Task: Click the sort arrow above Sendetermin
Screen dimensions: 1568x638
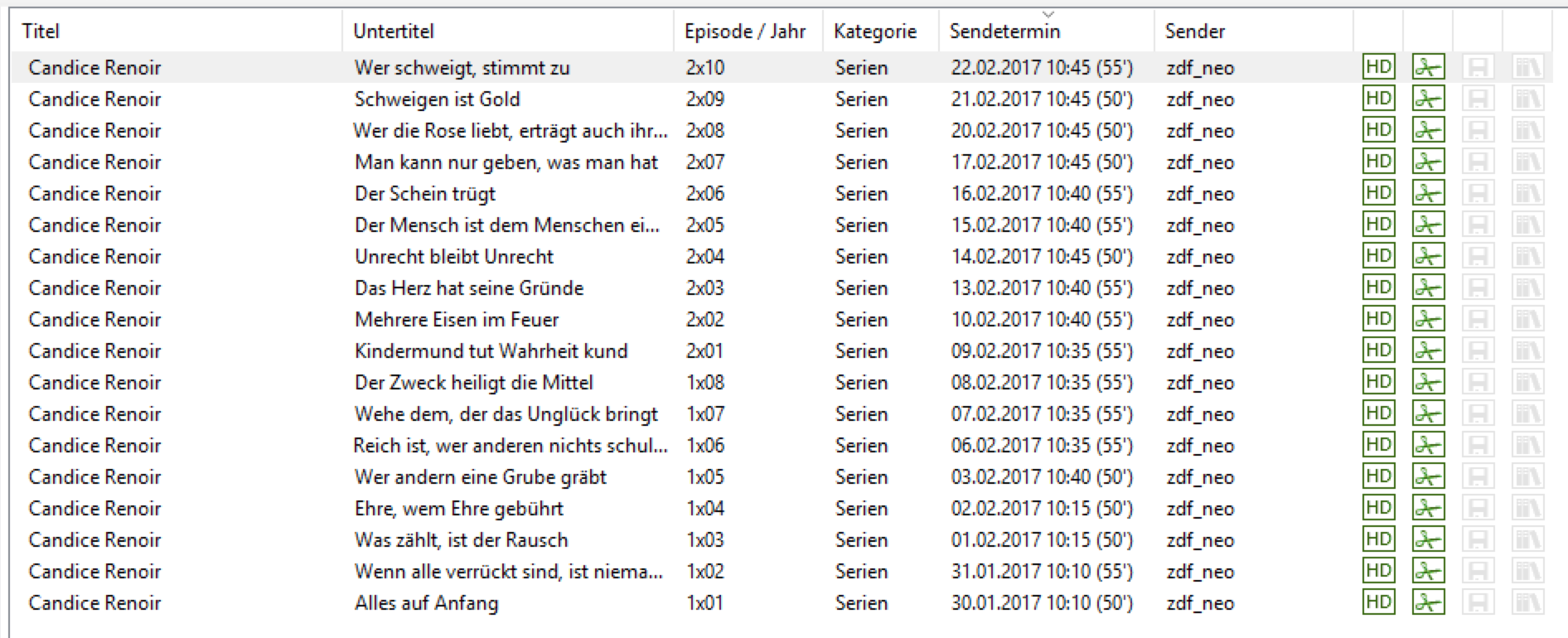Action: click(1048, 14)
